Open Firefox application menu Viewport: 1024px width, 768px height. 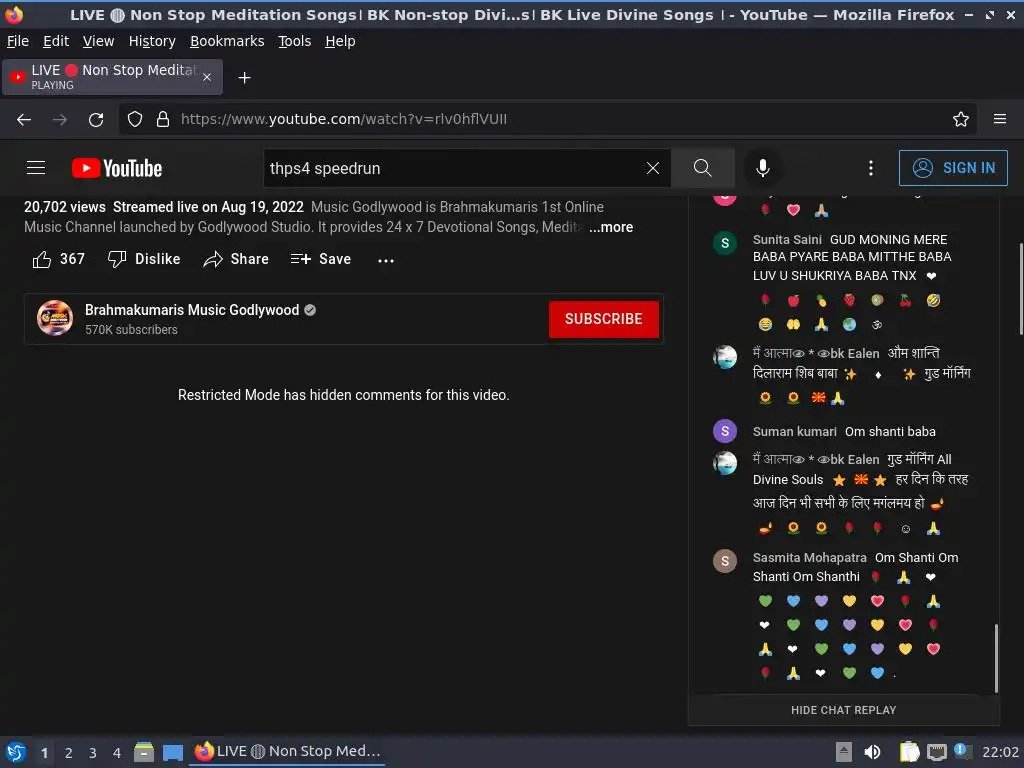pos(1000,119)
